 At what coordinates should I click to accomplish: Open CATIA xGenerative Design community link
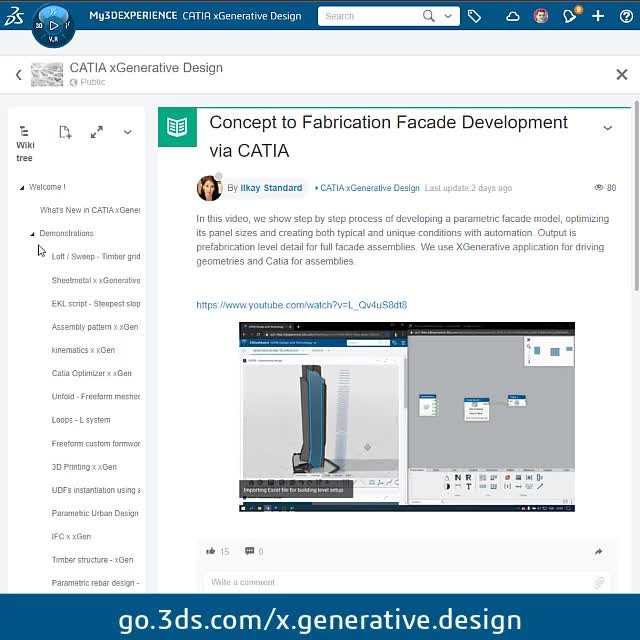coord(369,188)
